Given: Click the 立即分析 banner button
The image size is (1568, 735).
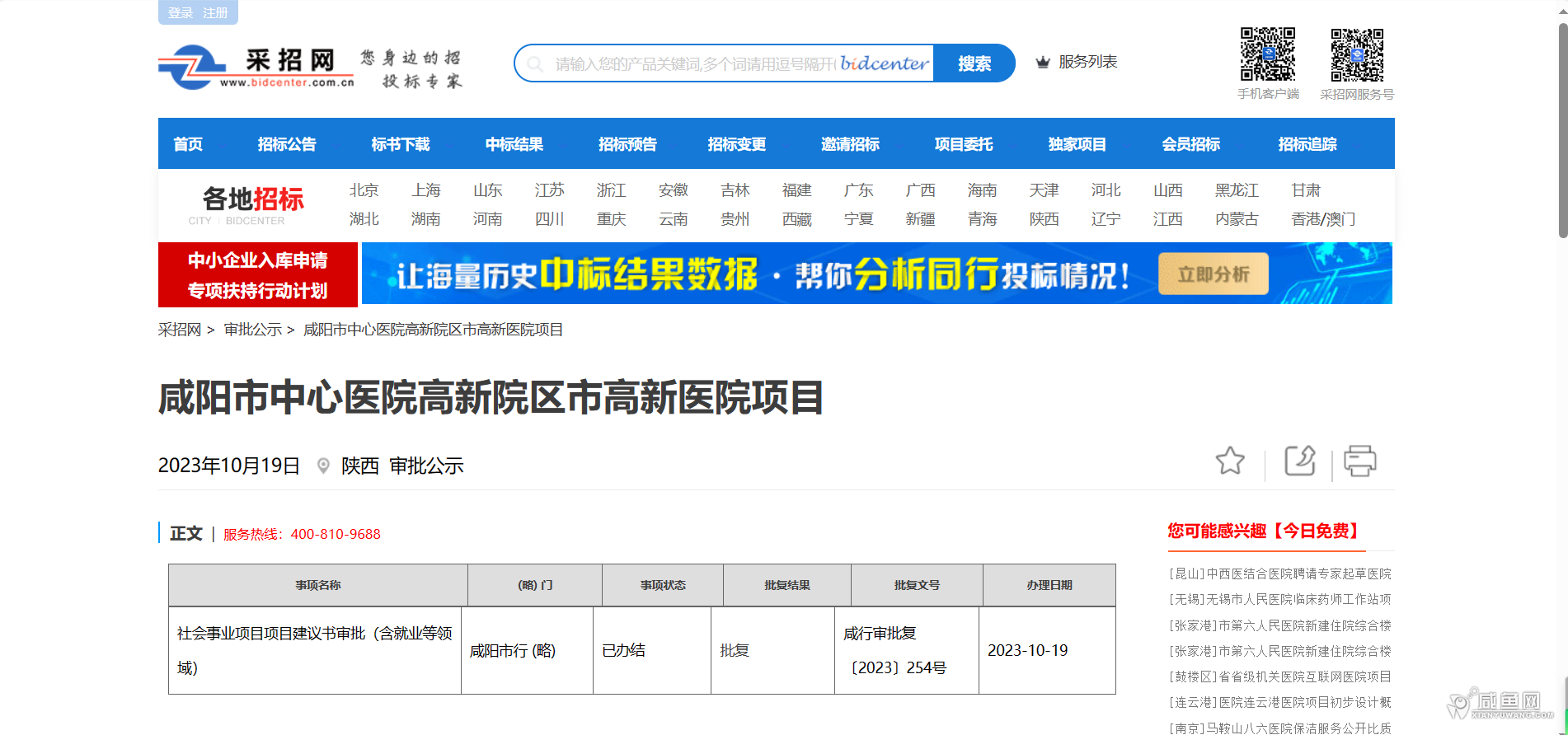Looking at the screenshot, I should pyautogui.click(x=1214, y=274).
